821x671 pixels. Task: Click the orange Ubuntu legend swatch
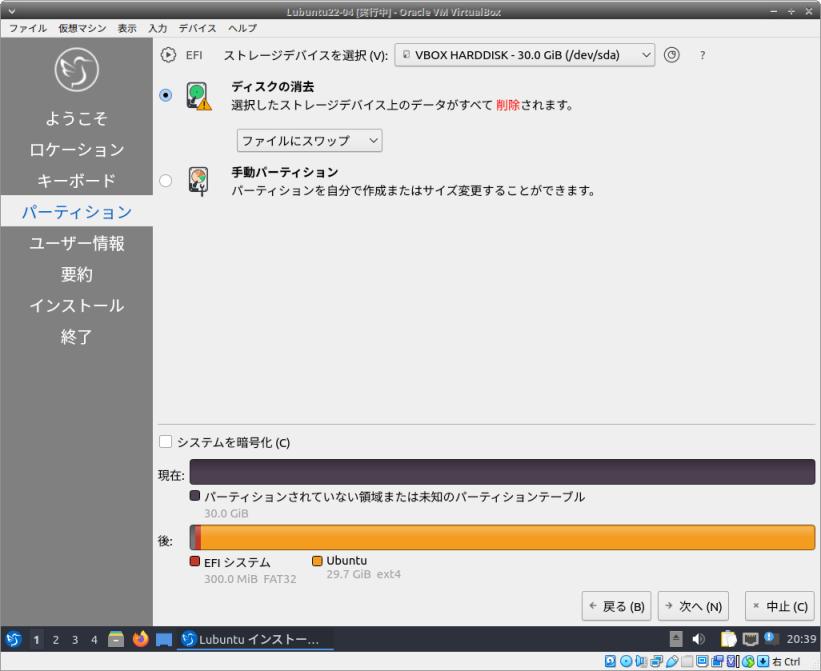coord(317,561)
